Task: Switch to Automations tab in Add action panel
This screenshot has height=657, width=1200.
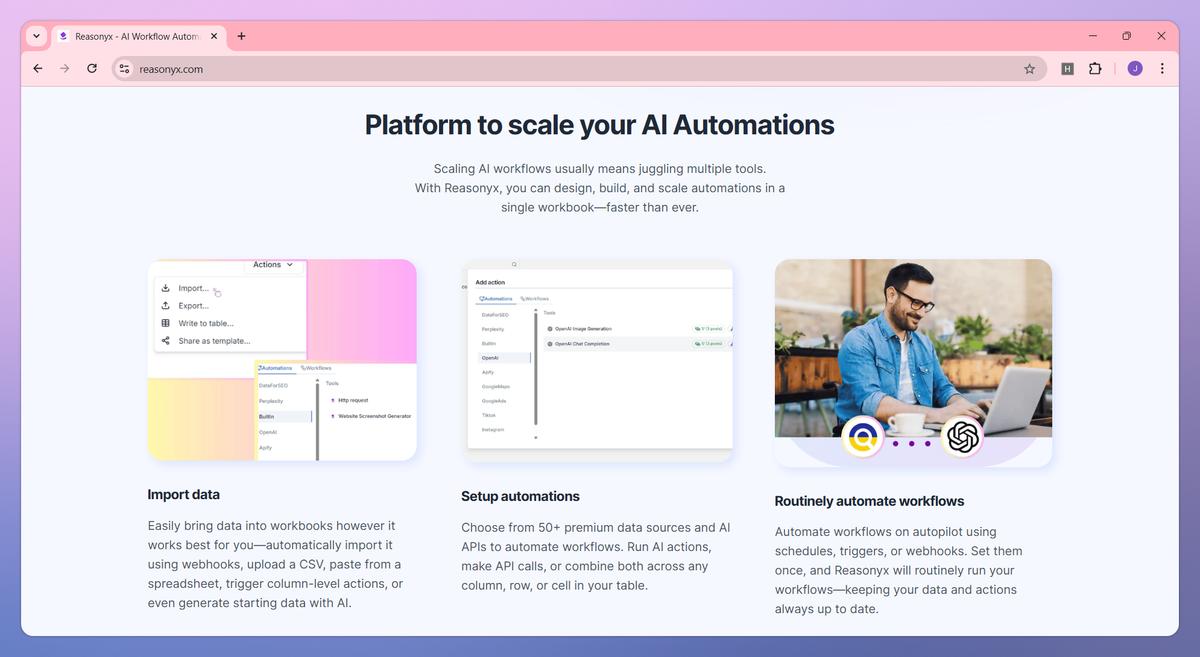Action: 496,299
